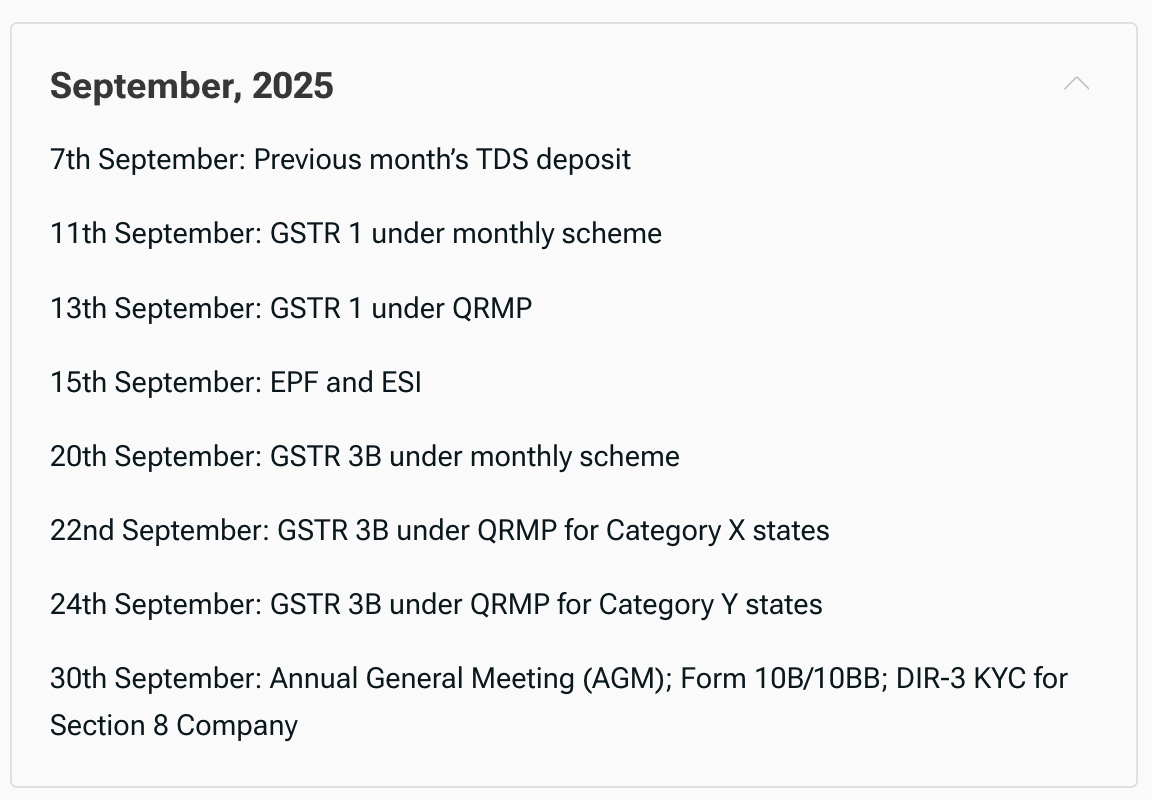Select the 30th September Annual General Meeting line
Screen dimensions: 1152x800
[x=558, y=702]
